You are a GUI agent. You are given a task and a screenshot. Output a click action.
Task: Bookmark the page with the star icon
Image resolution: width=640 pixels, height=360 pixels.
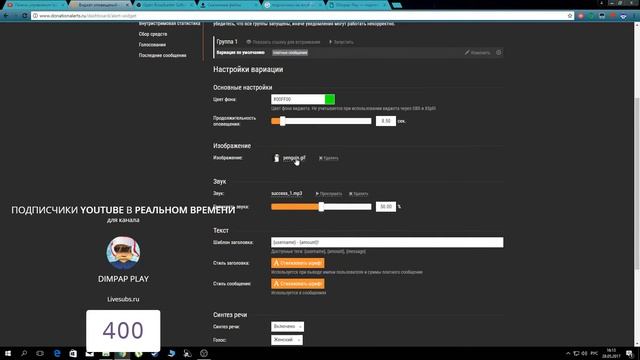(570, 16)
